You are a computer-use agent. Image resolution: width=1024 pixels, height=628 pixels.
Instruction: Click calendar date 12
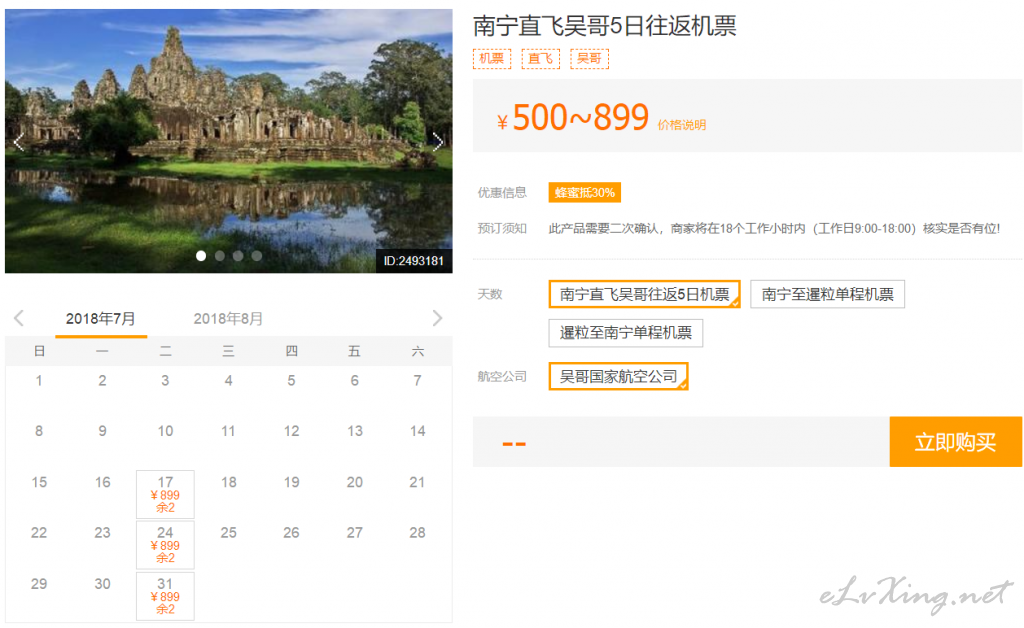click(291, 431)
